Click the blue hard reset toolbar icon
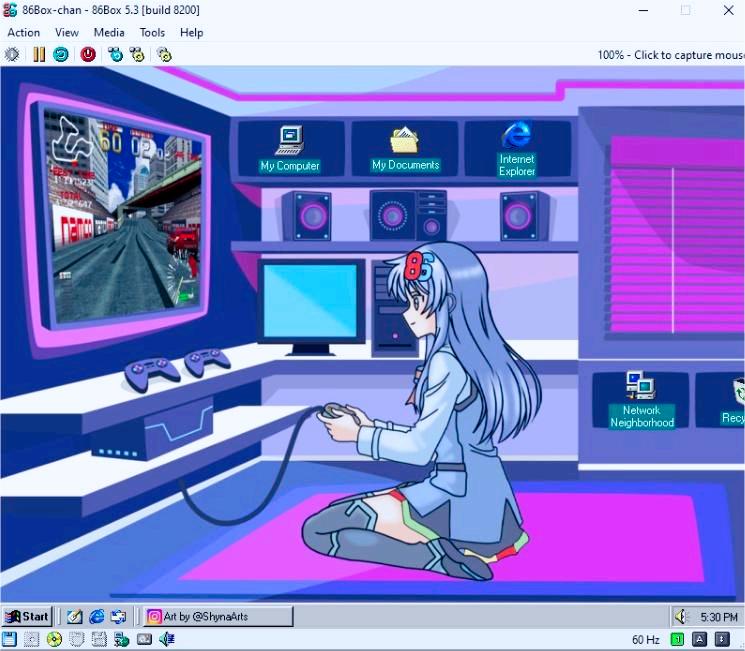 61,54
